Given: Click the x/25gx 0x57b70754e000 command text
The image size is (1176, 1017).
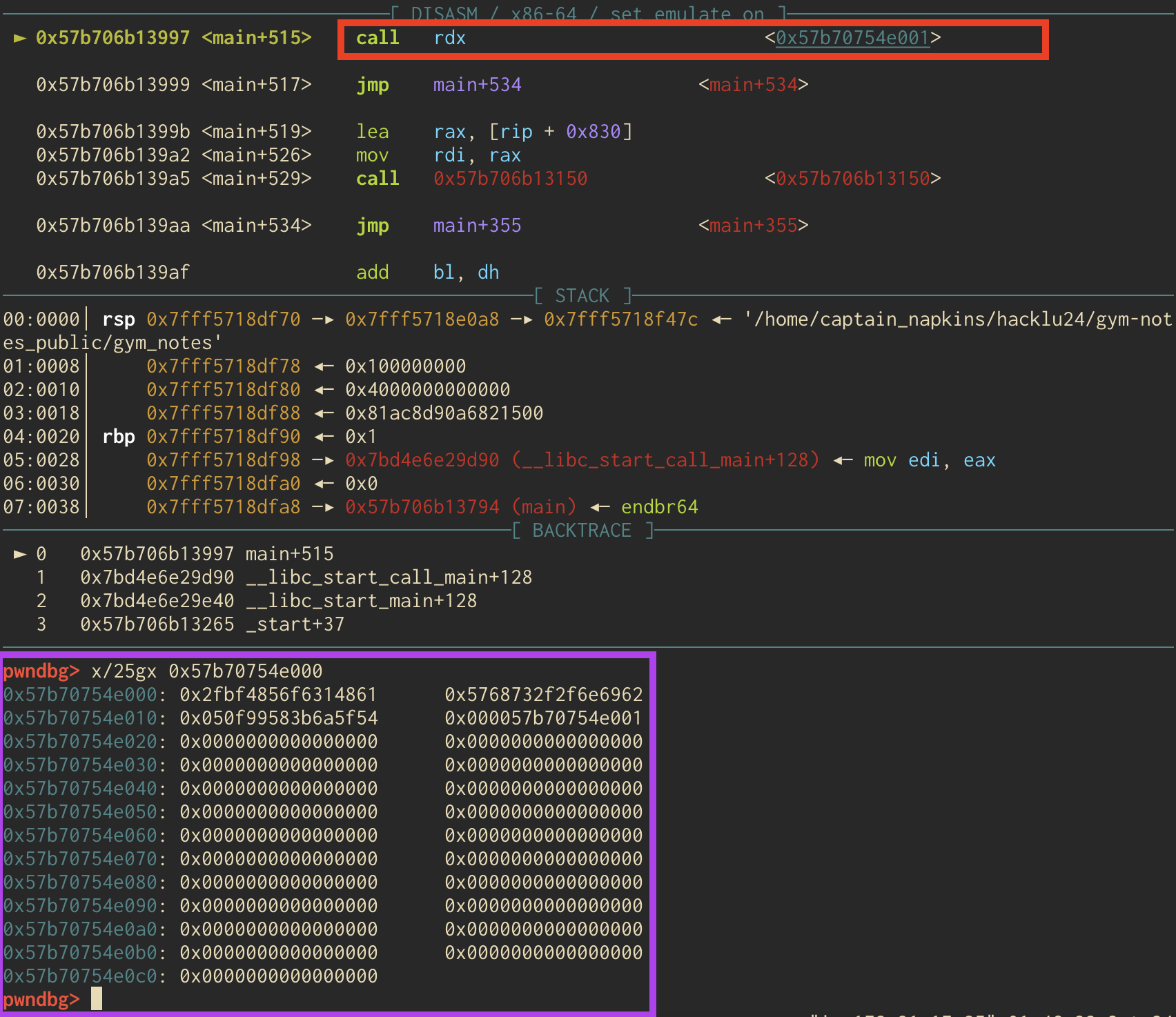Looking at the screenshot, I should [207, 671].
